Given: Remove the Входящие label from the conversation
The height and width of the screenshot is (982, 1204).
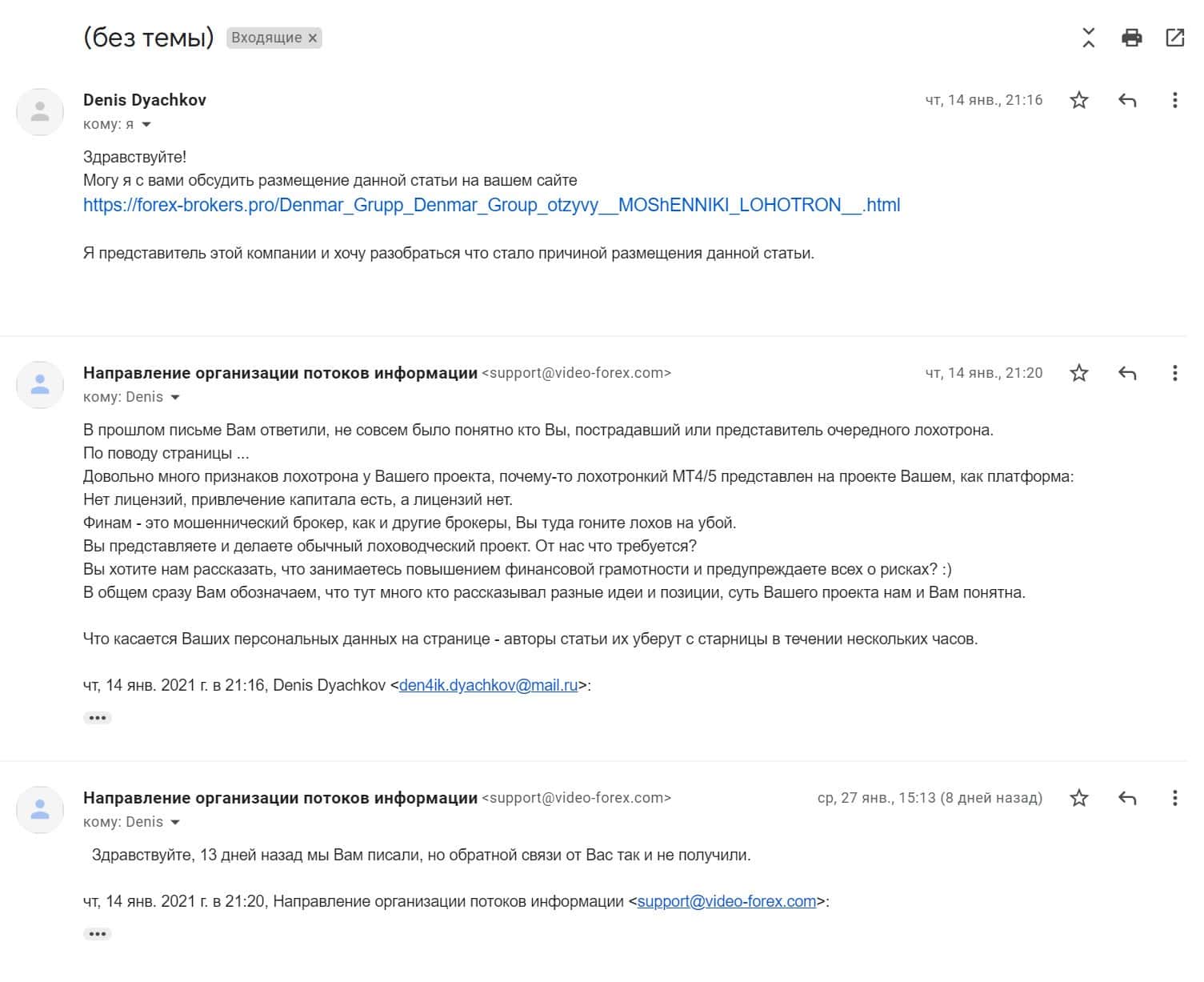Looking at the screenshot, I should 313,38.
